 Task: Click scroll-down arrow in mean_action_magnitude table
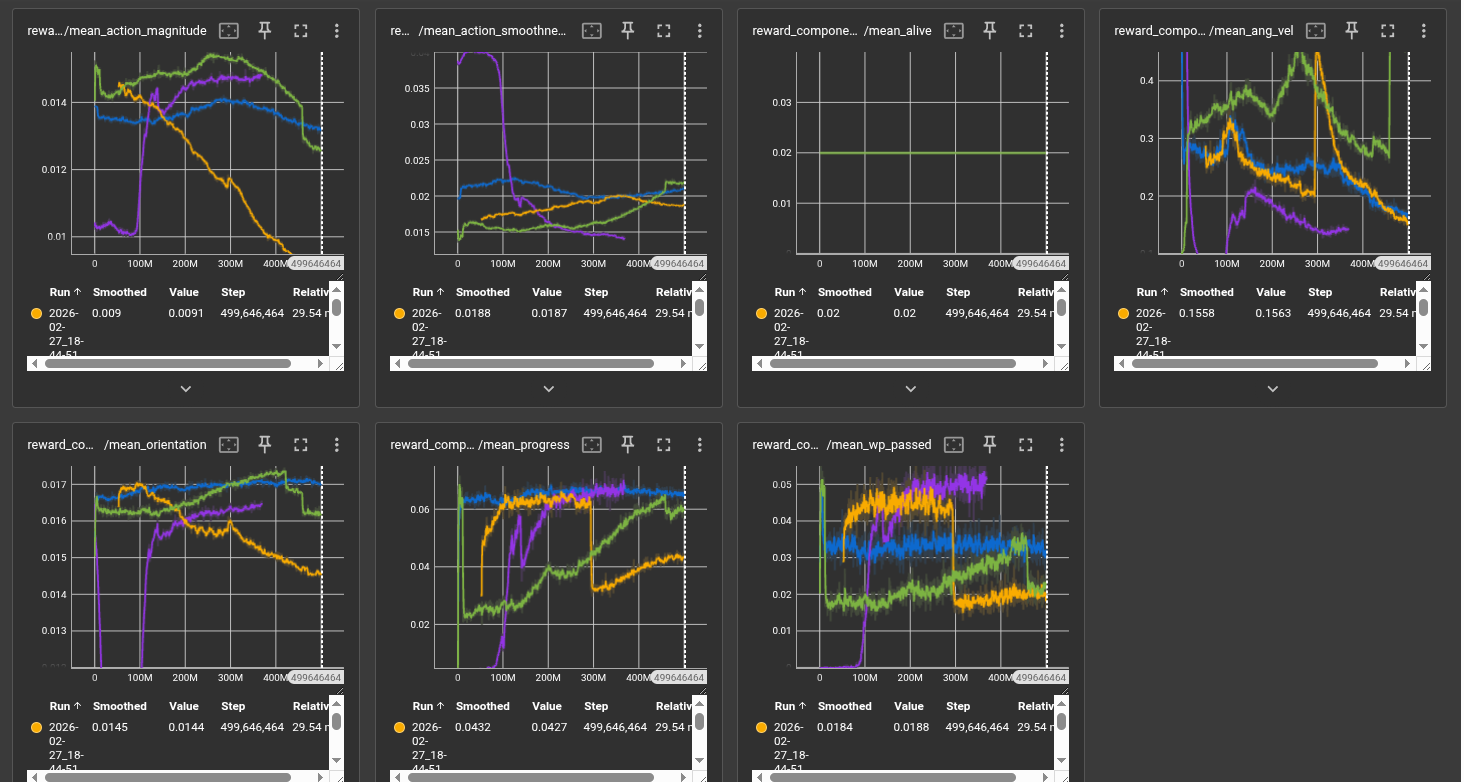[336, 346]
